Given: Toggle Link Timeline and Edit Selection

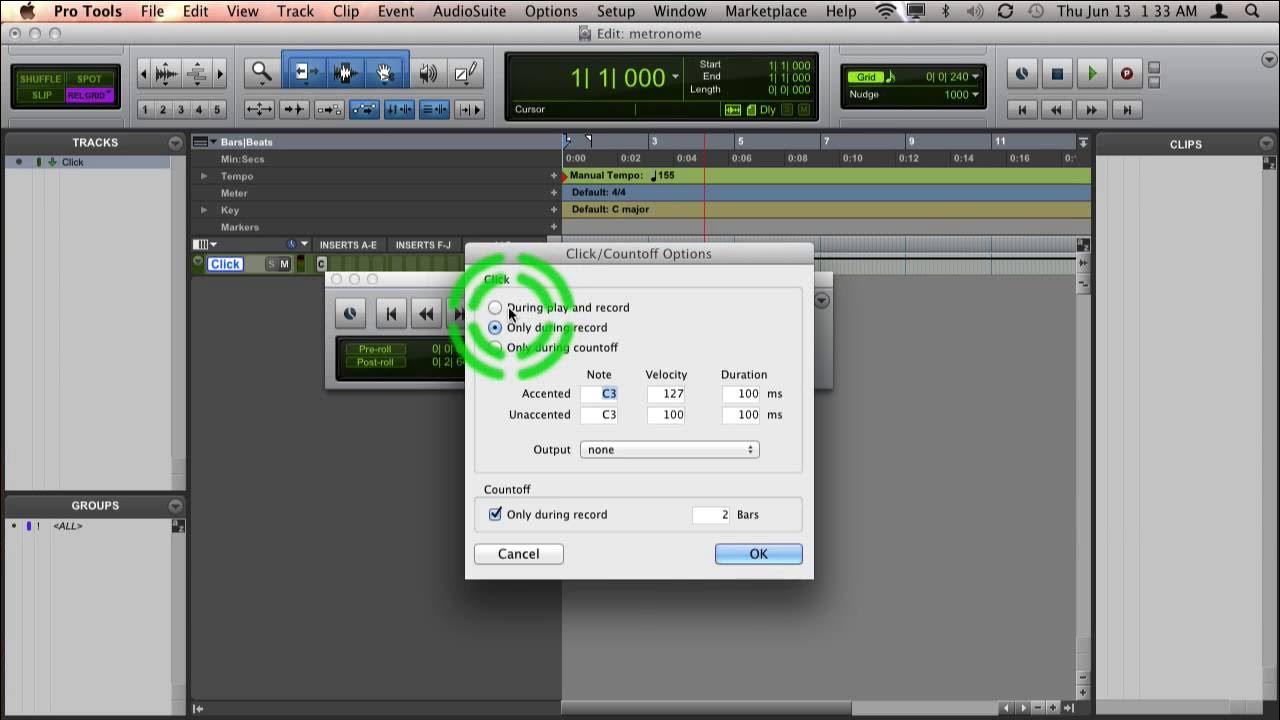Looking at the screenshot, I should 399,110.
